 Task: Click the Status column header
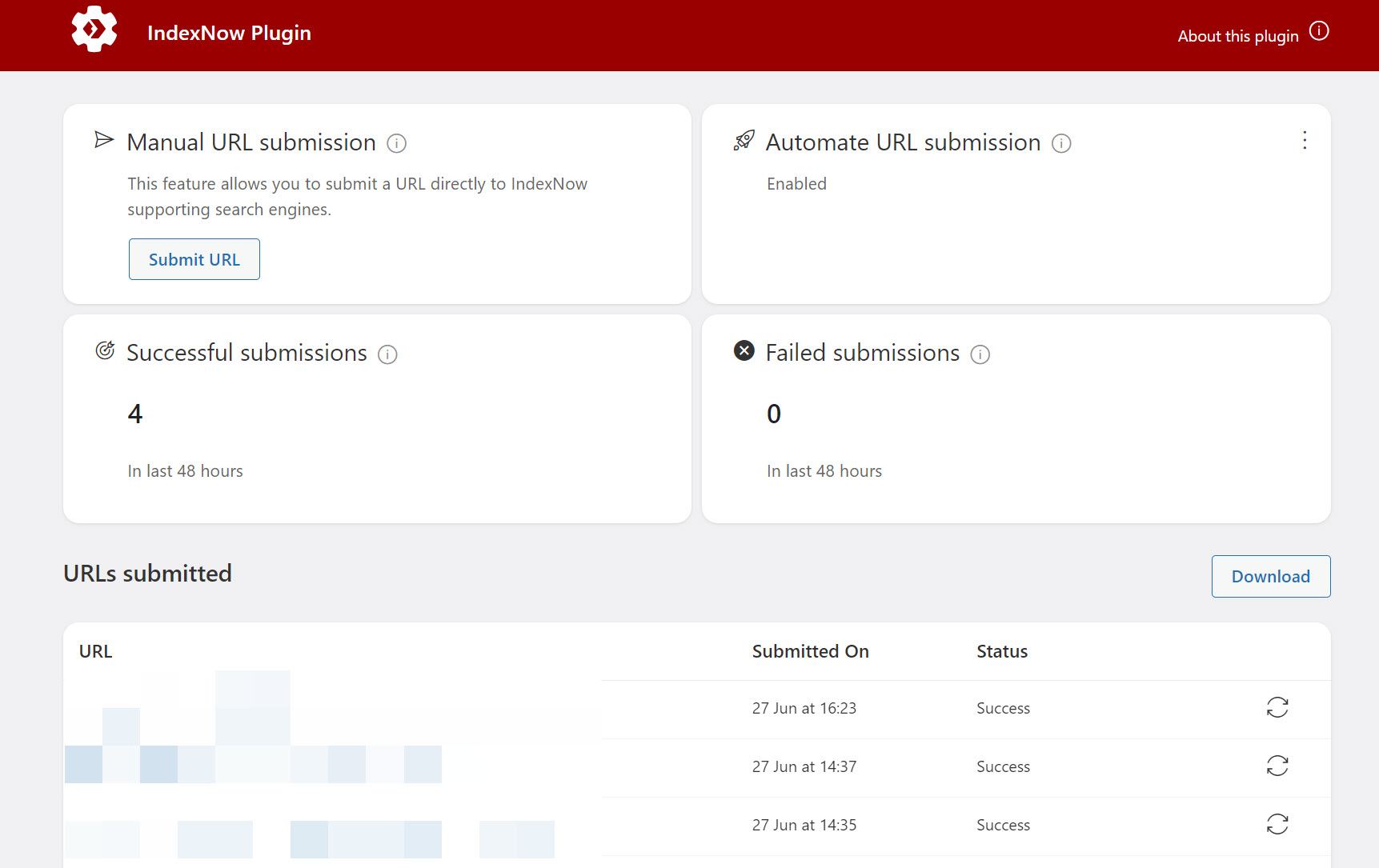pos(1002,651)
